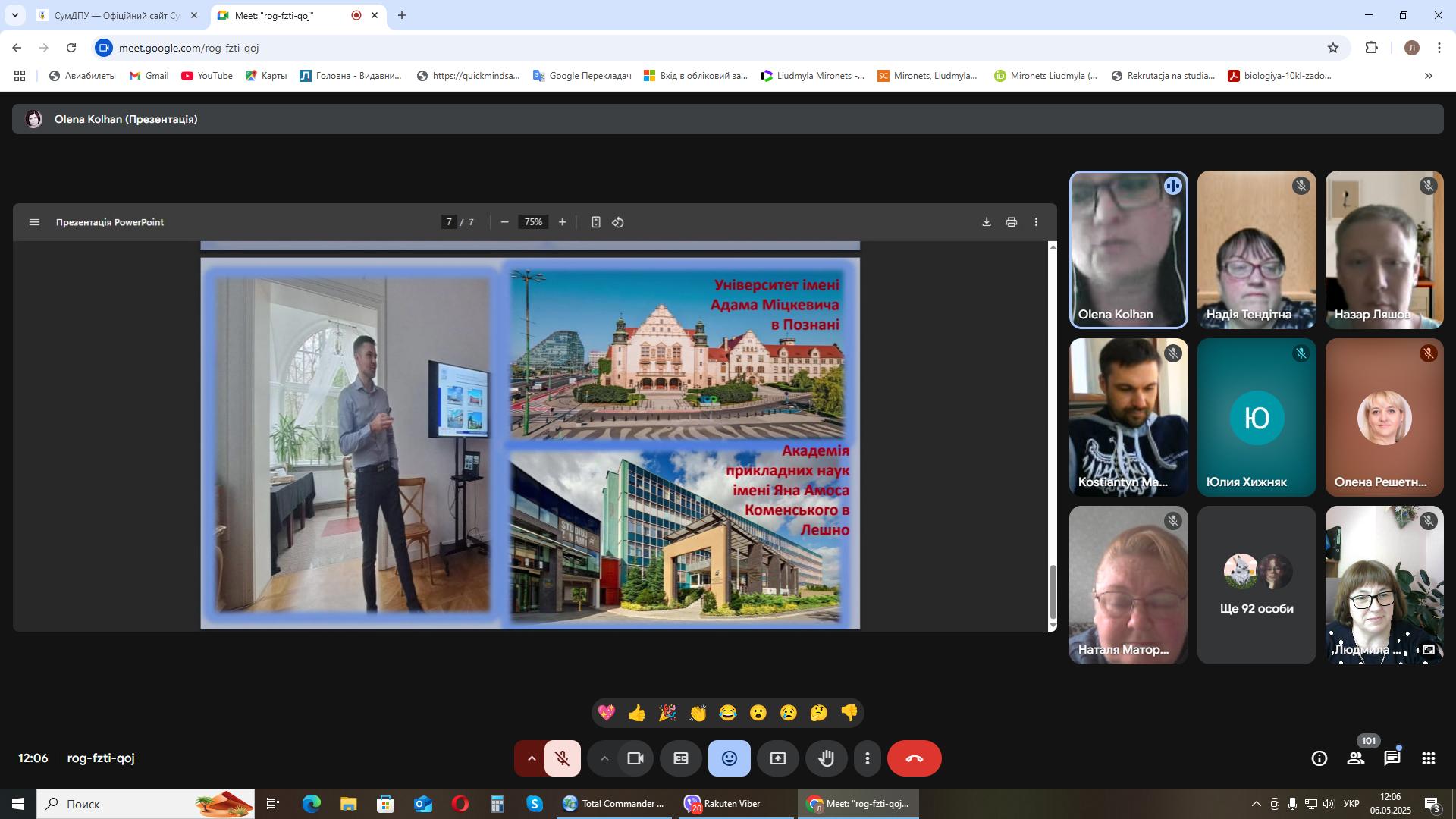Open the Gmail bookmark

[x=149, y=76]
